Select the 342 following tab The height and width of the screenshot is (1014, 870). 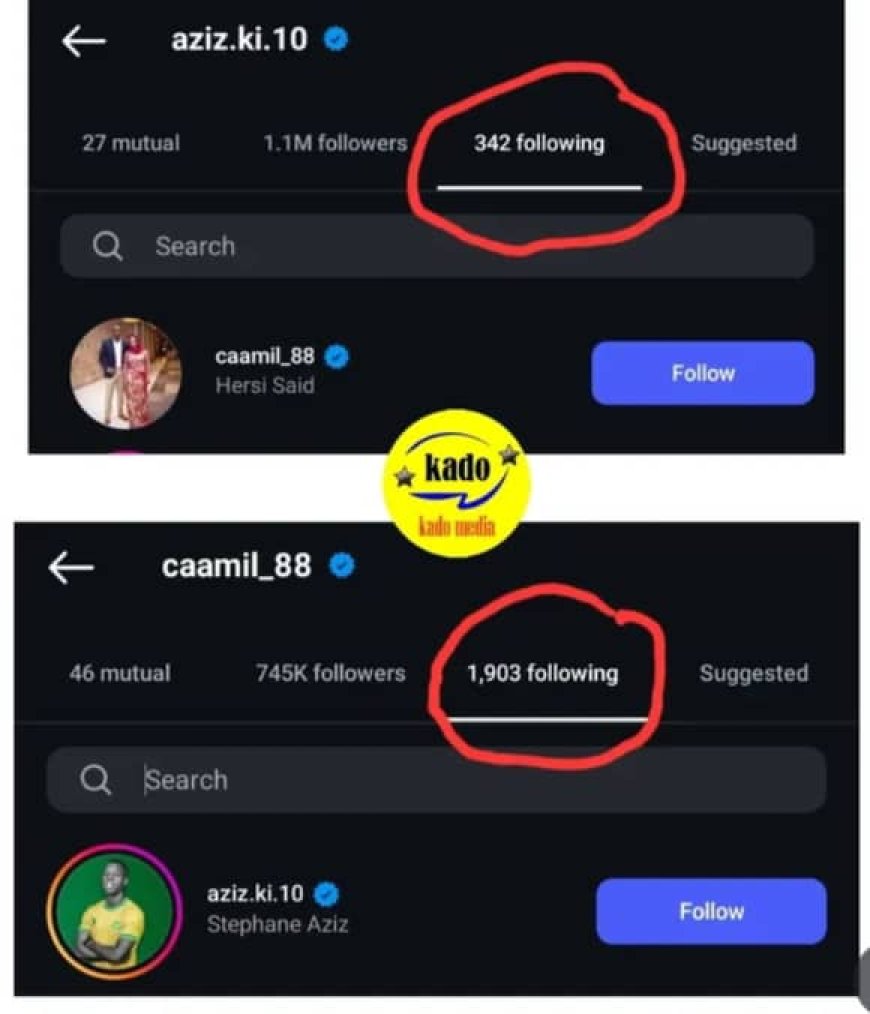coord(539,143)
